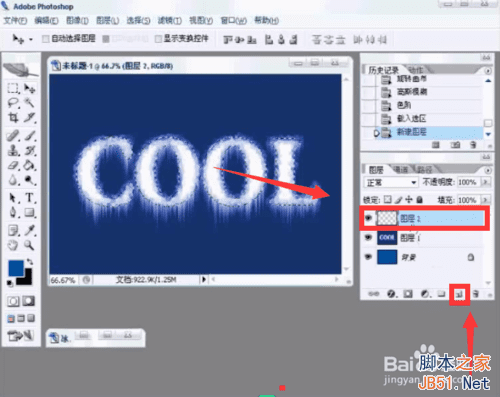Viewport: 500px width, 397px height.
Task: Toggle lock transparent pixels
Action: click(387, 199)
